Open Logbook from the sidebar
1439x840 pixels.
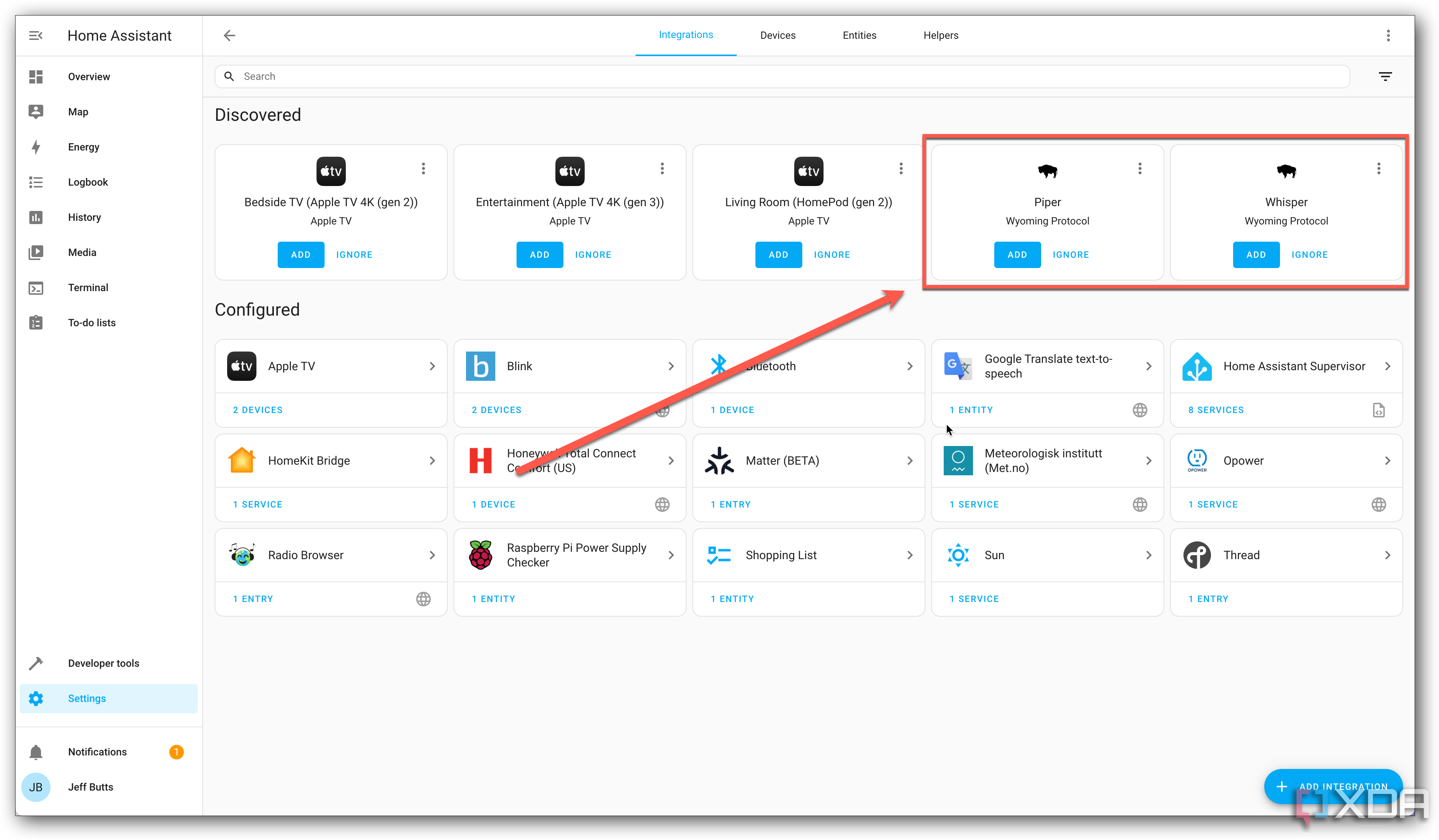coord(108,182)
